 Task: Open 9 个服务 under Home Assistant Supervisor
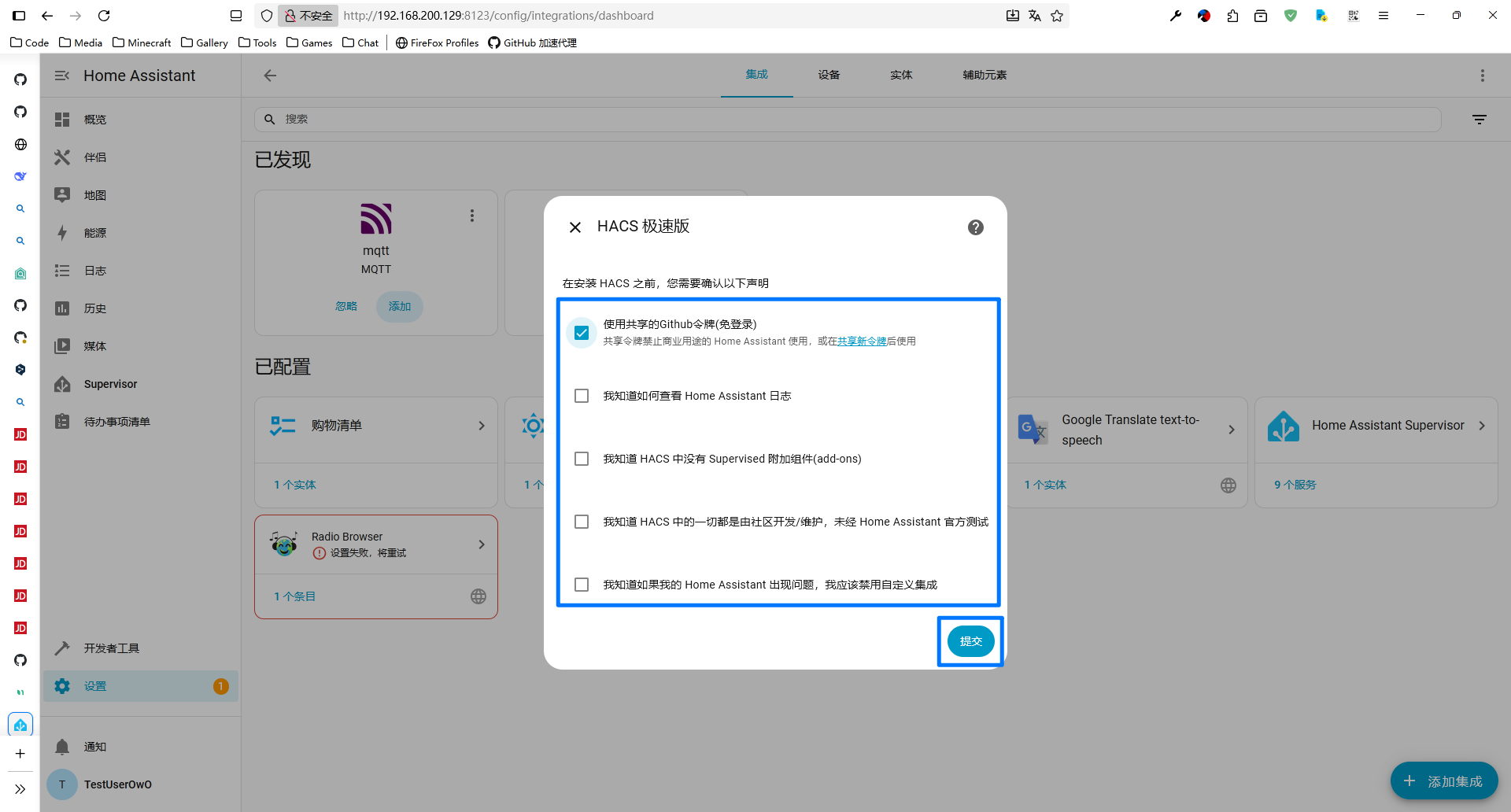(x=1295, y=485)
